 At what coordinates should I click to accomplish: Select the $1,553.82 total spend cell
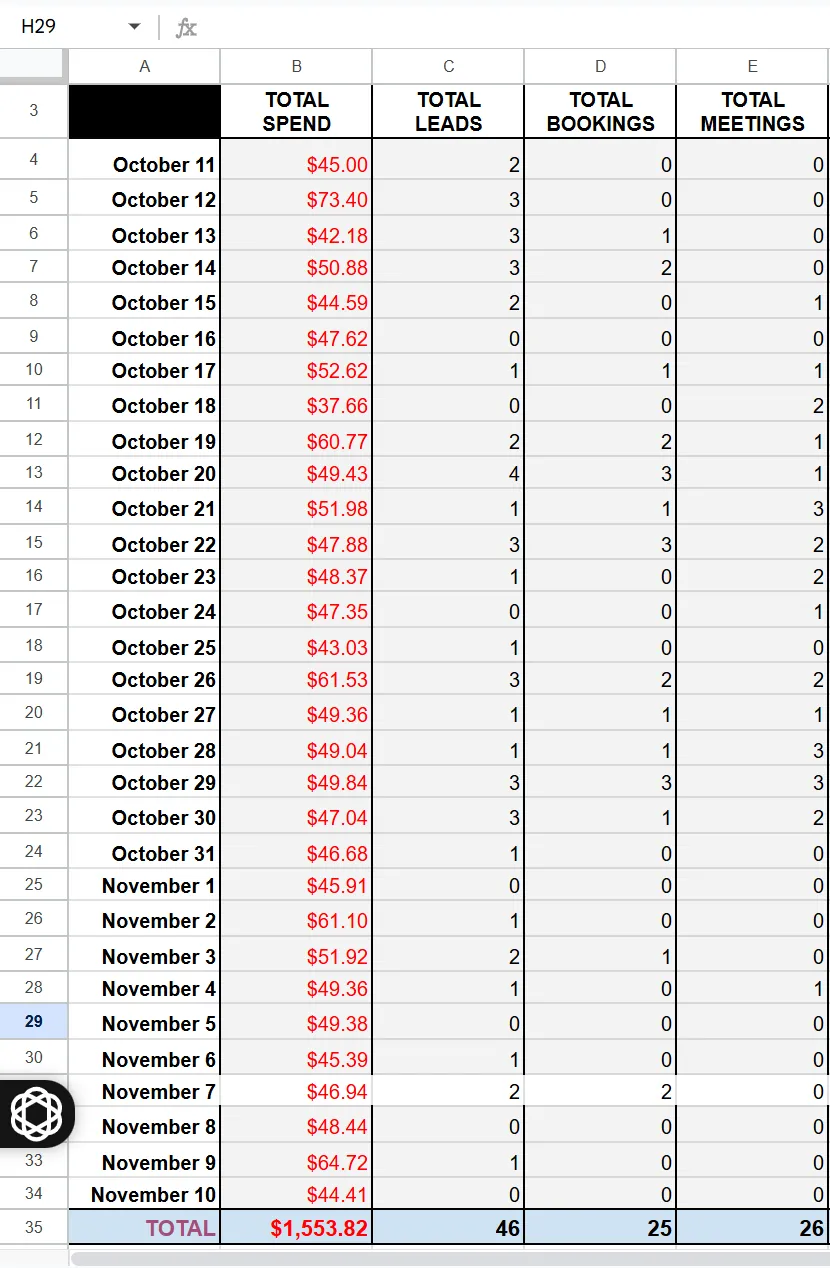click(296, 1227)
